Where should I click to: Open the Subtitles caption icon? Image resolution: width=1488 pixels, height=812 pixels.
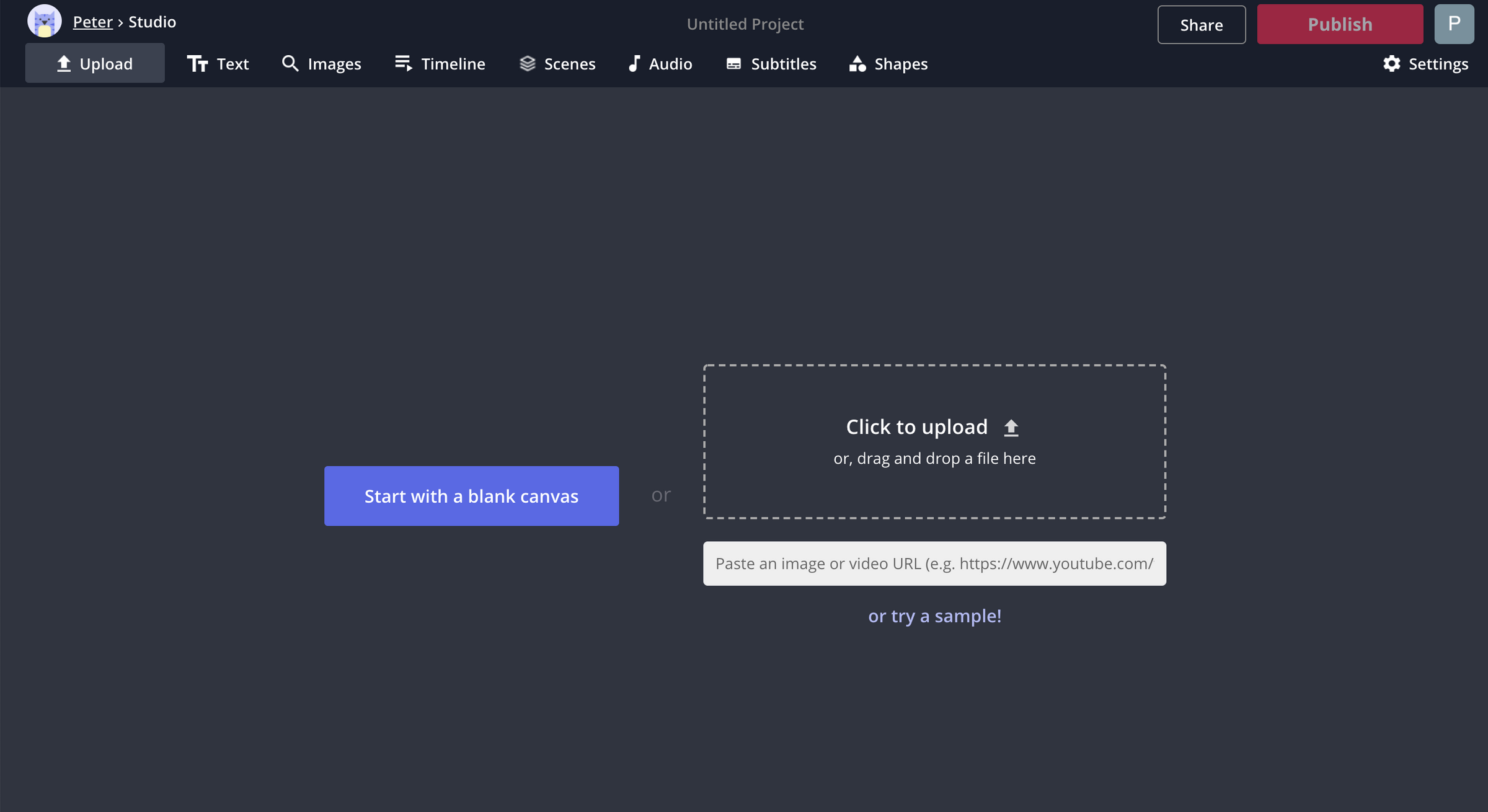(733, 63)
